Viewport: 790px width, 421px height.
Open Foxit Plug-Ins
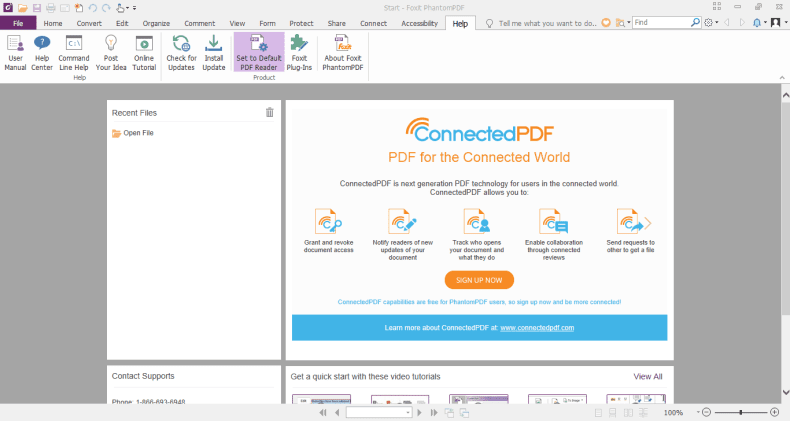point(299,53)
